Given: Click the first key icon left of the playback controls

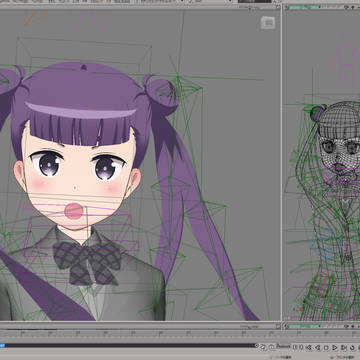Looking at the screenshot, I should click(x=263, y=347).
